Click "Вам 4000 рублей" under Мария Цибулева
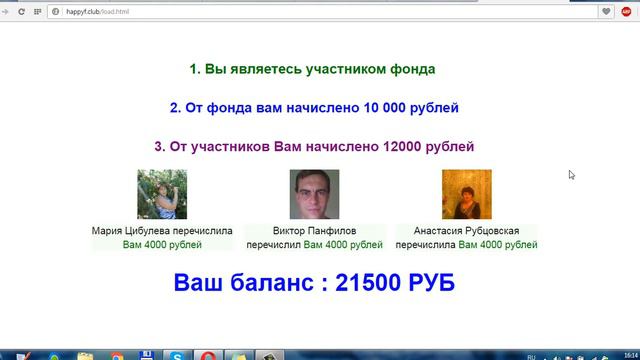 (x=162, y=245)
